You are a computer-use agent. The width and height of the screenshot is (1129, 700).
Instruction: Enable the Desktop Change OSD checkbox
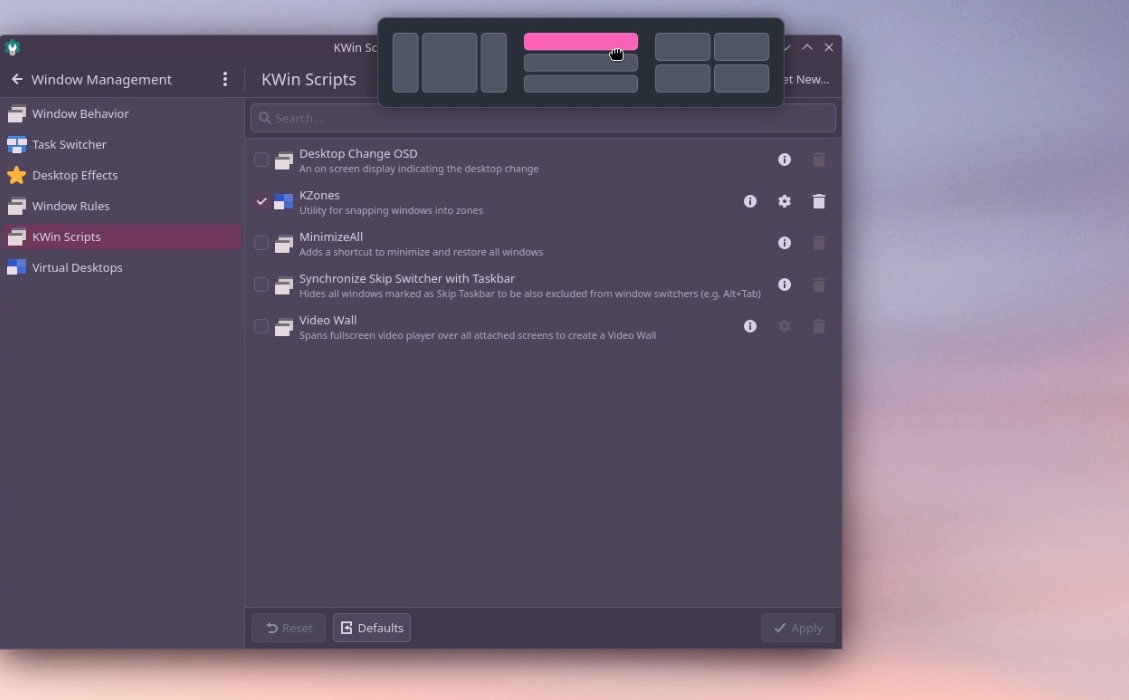point(261,160)
